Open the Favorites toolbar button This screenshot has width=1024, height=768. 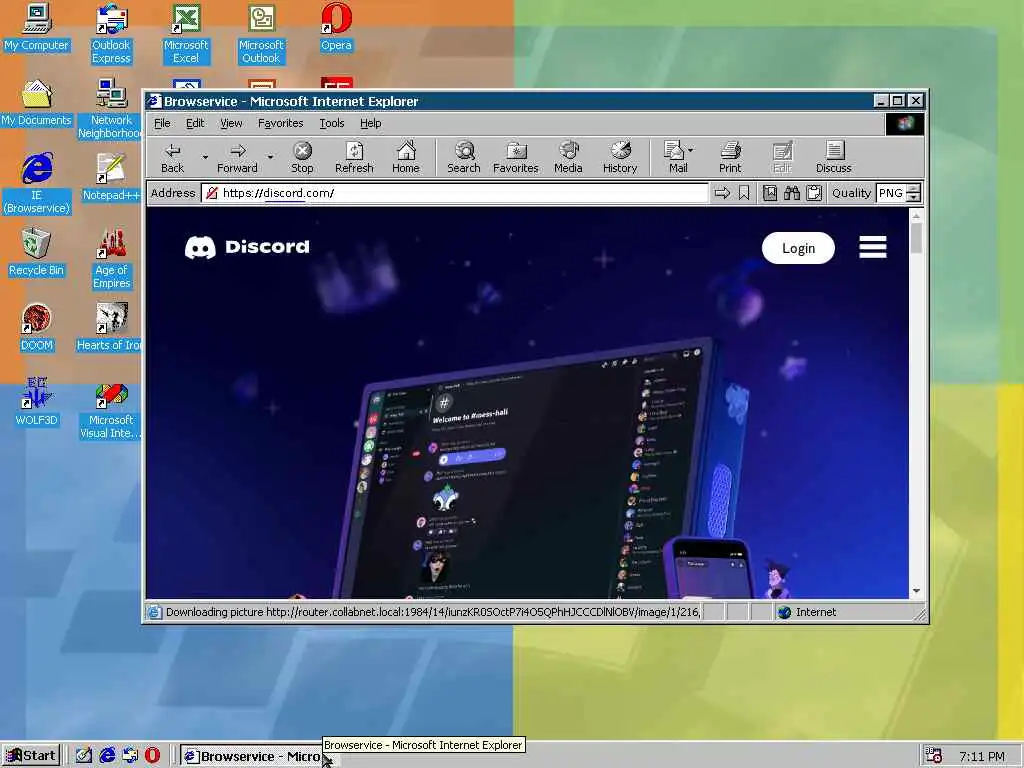pos(515,157)
